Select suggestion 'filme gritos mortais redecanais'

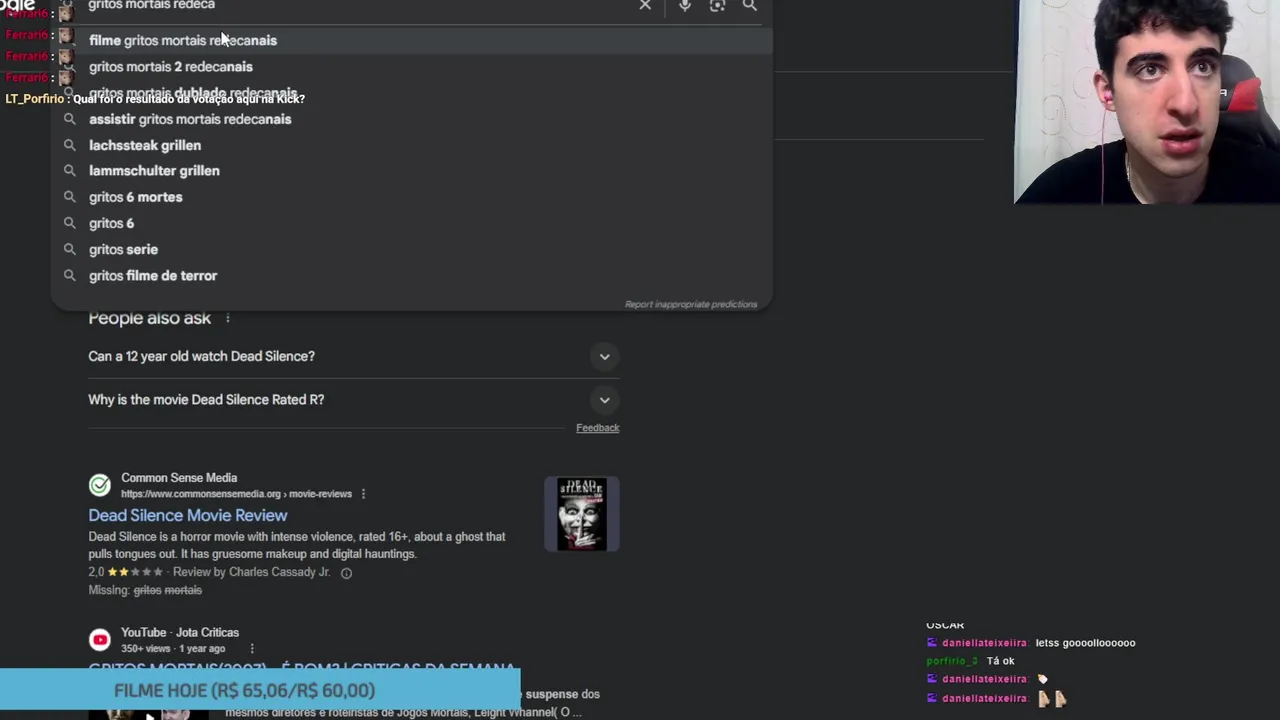(412, 40)
